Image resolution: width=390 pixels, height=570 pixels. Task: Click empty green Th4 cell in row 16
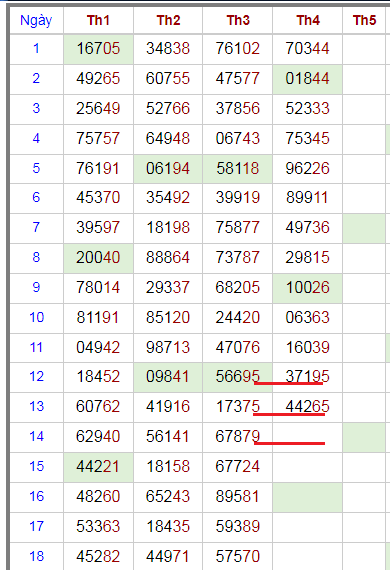point(307,497)
